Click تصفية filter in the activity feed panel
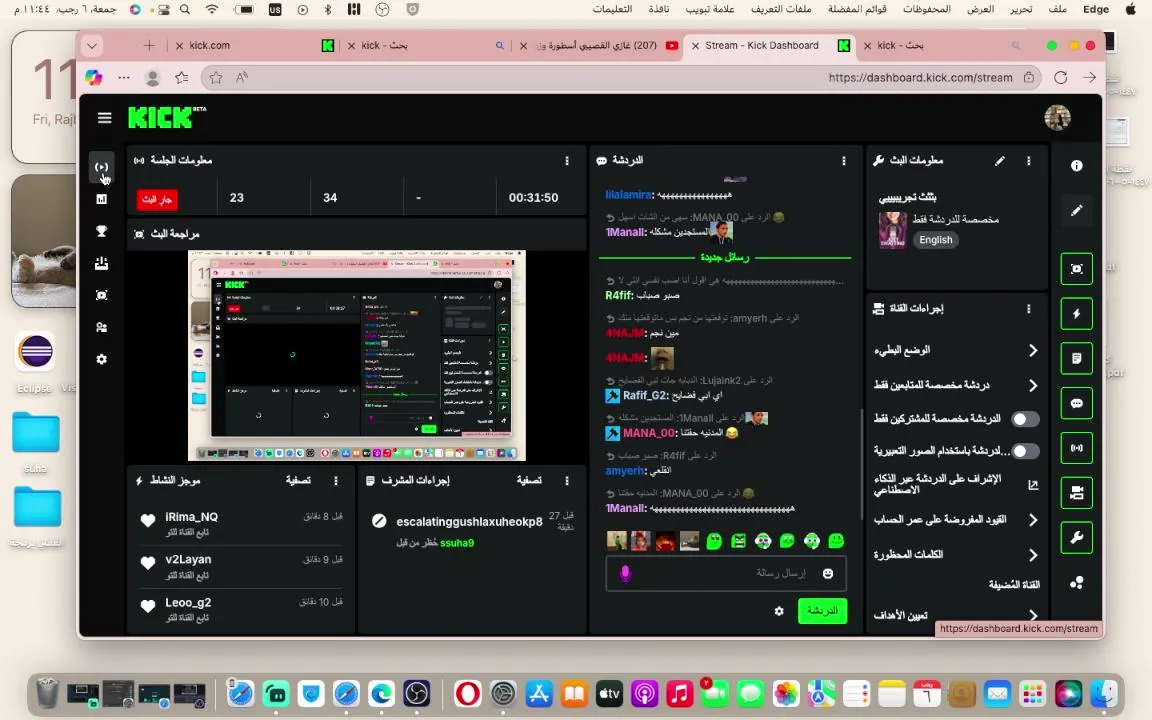Image resolution: width=1152 pixels, height=720 pixels. pyautogui.click(x=298, y=480)
